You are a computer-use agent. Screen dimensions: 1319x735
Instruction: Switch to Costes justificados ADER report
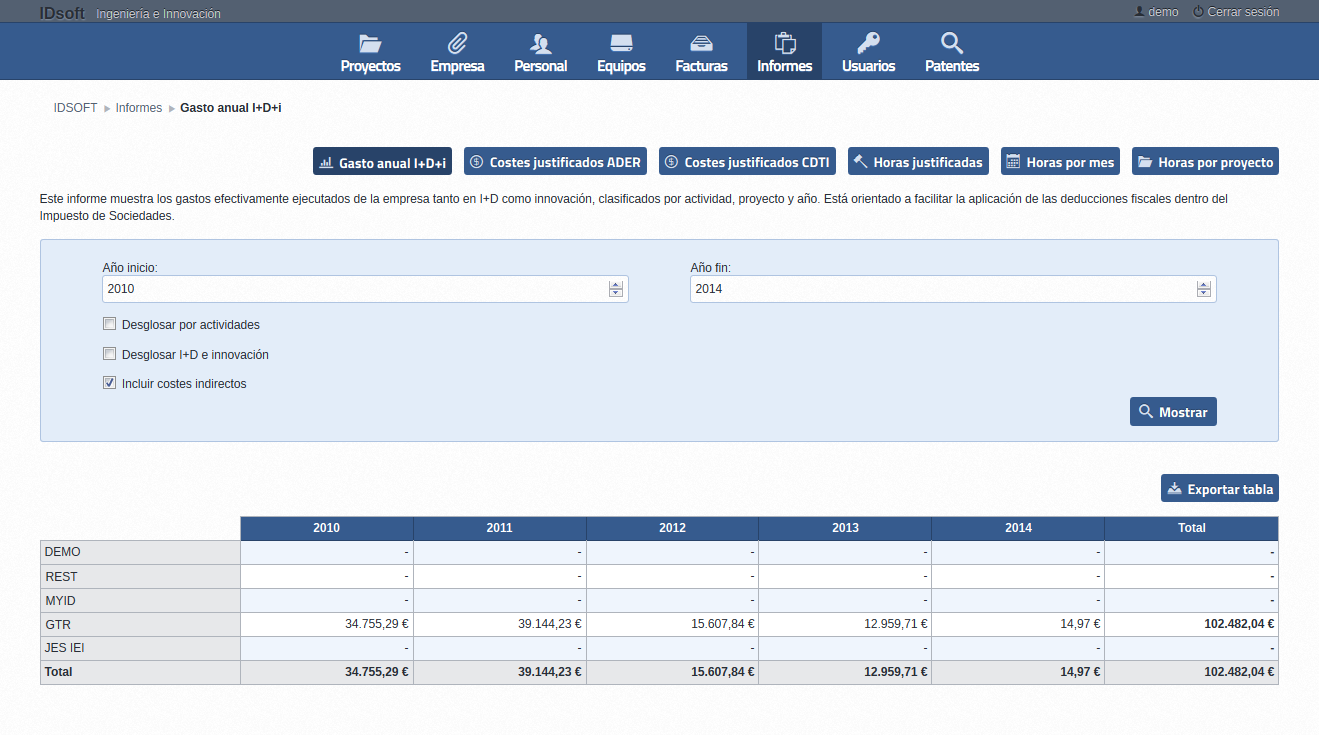[x=556, y=162]
